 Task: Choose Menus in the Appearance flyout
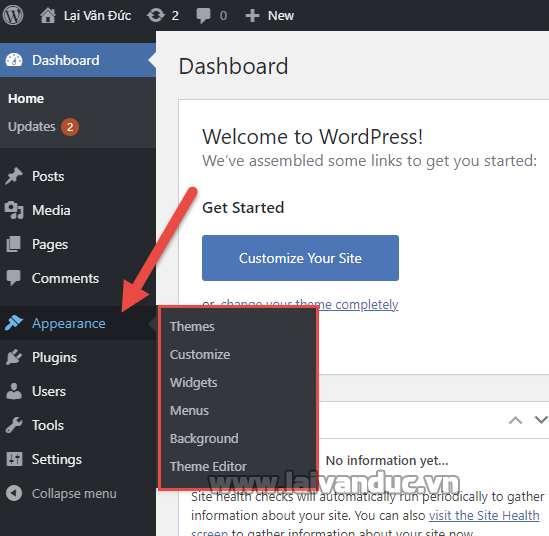(x=189, y=410)
